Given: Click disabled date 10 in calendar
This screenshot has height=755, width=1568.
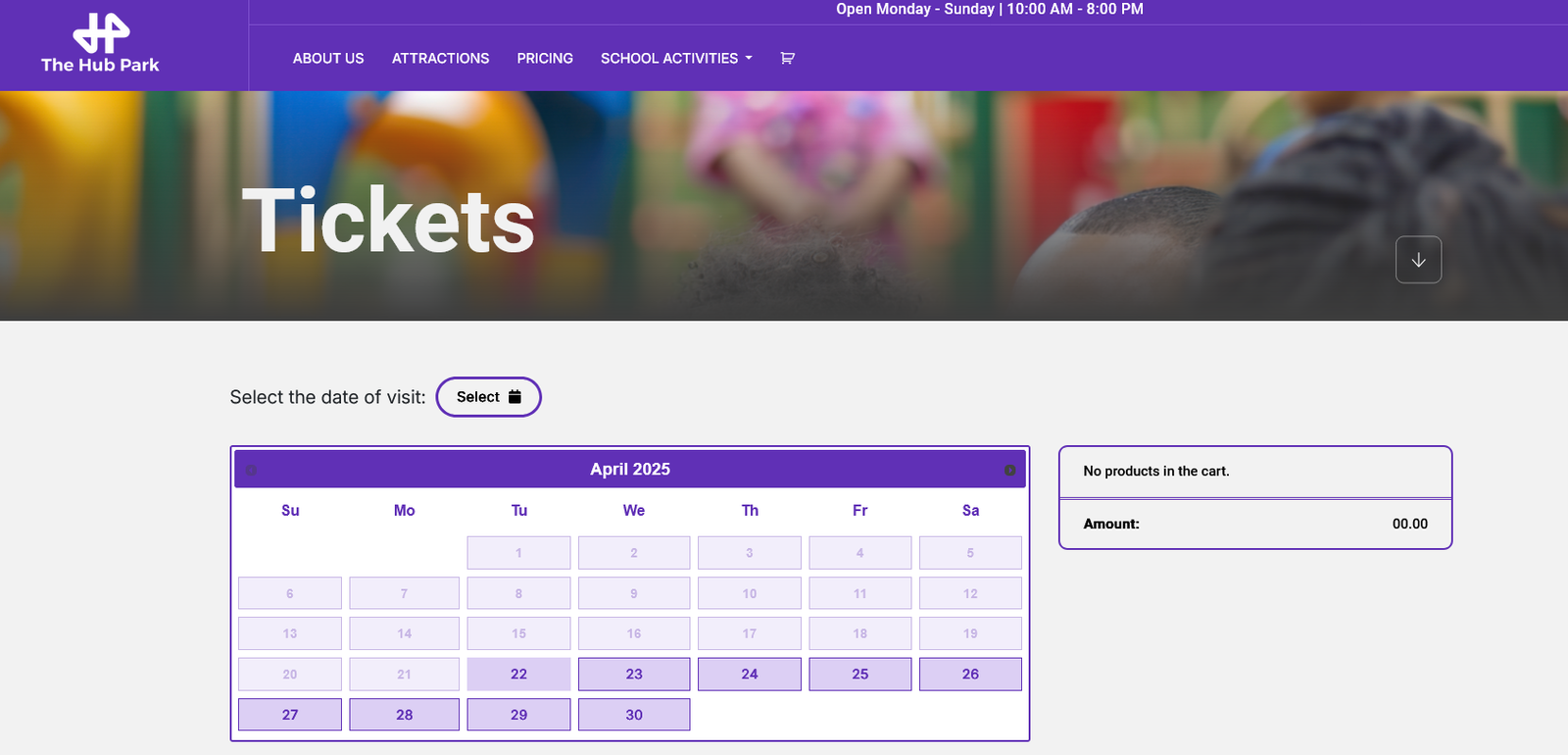Looking at the screenshot, I should (750, 593).
